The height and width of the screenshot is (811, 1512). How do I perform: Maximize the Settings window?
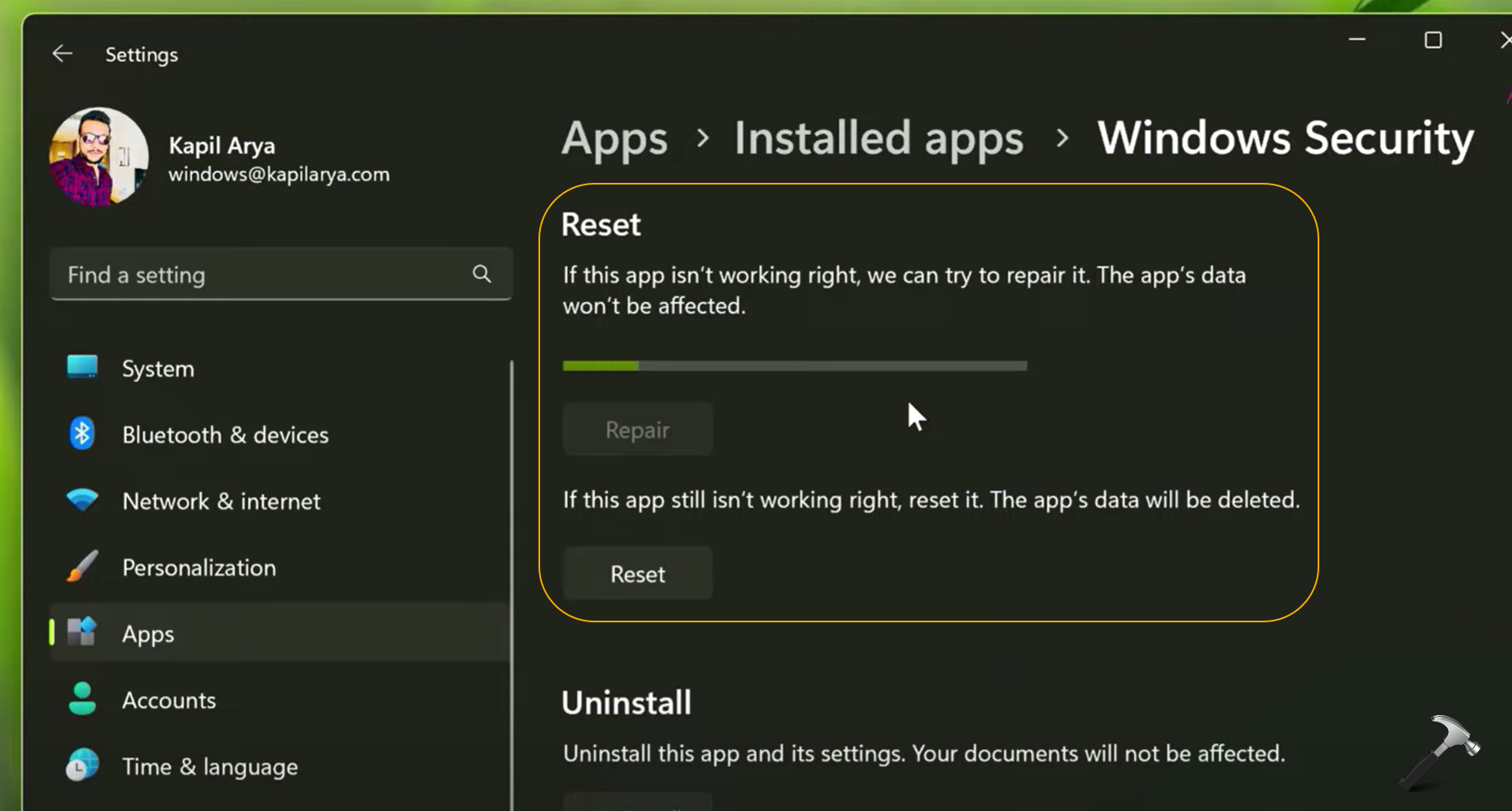click(1433, 40)
